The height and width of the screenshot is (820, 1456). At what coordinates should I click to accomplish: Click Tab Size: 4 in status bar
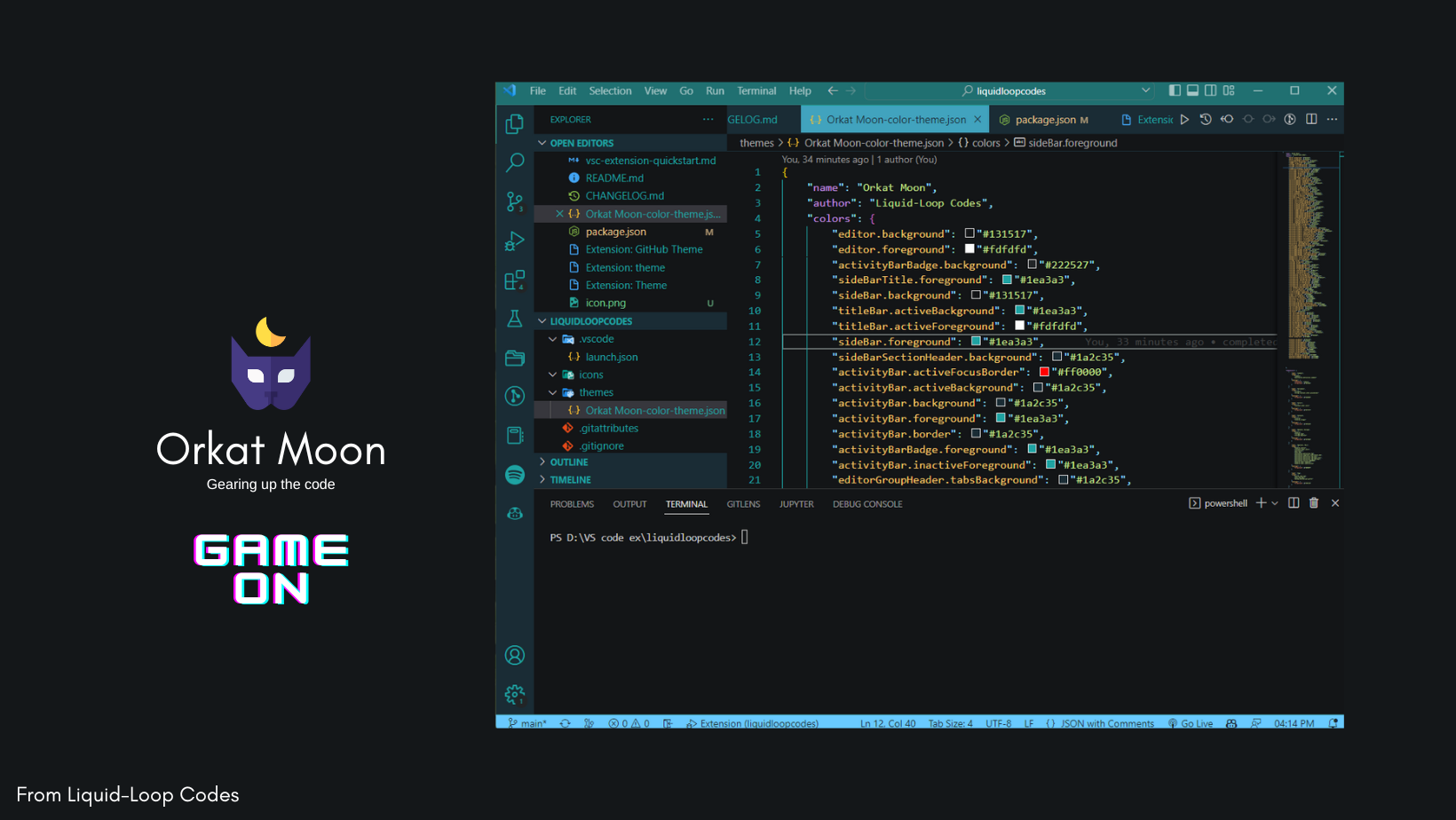tap(951, 723)
